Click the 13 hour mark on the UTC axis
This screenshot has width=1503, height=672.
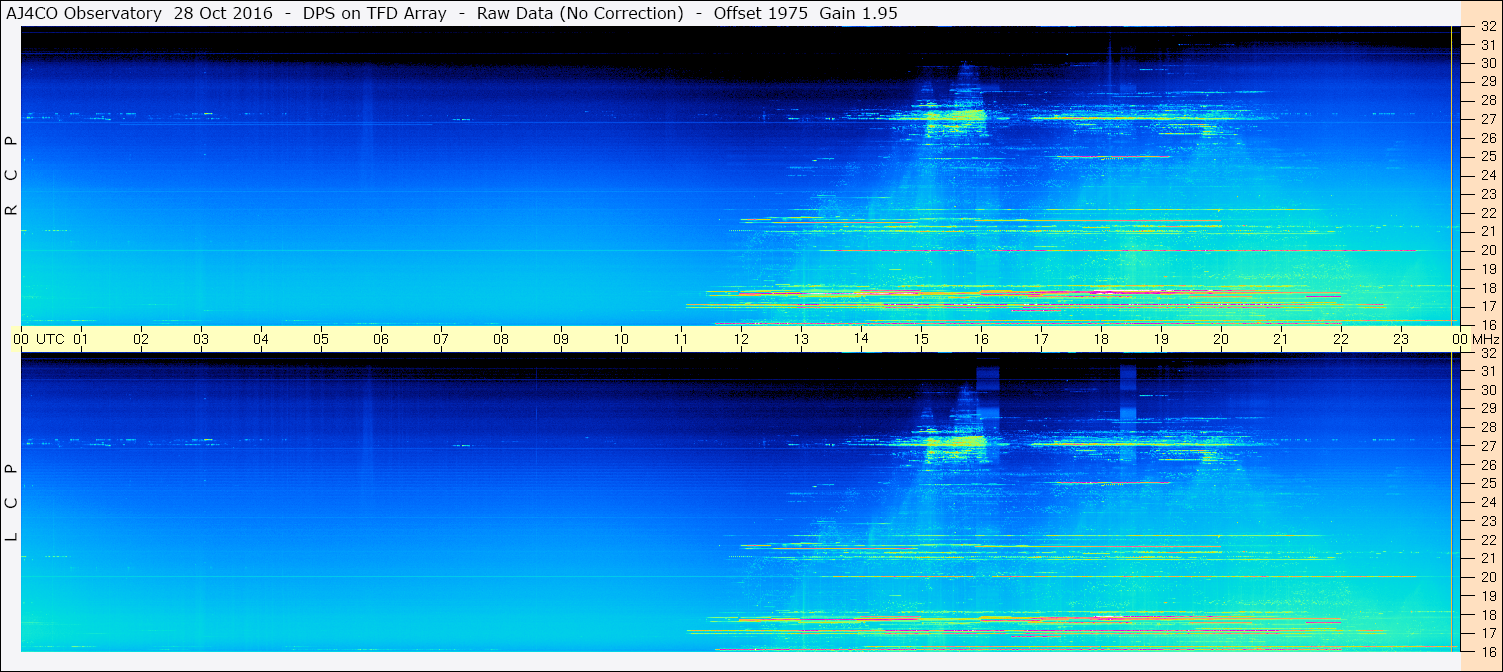[801, 339]
